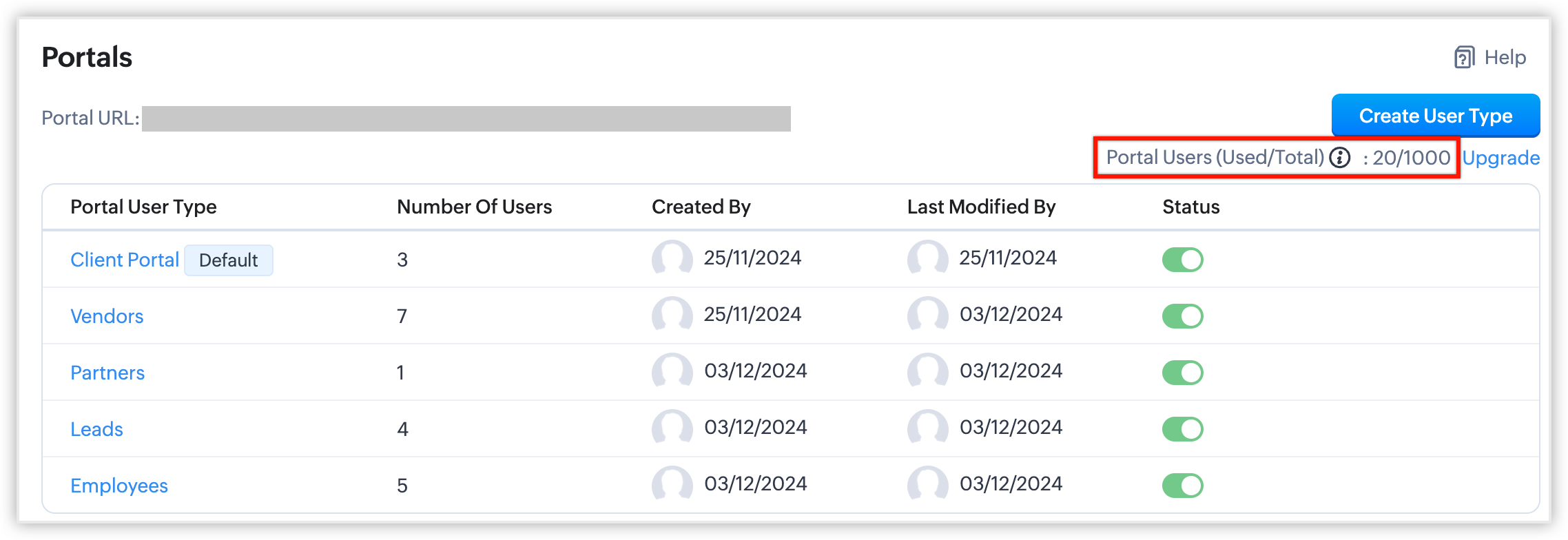Open the Vendors user type

(107, 316)
